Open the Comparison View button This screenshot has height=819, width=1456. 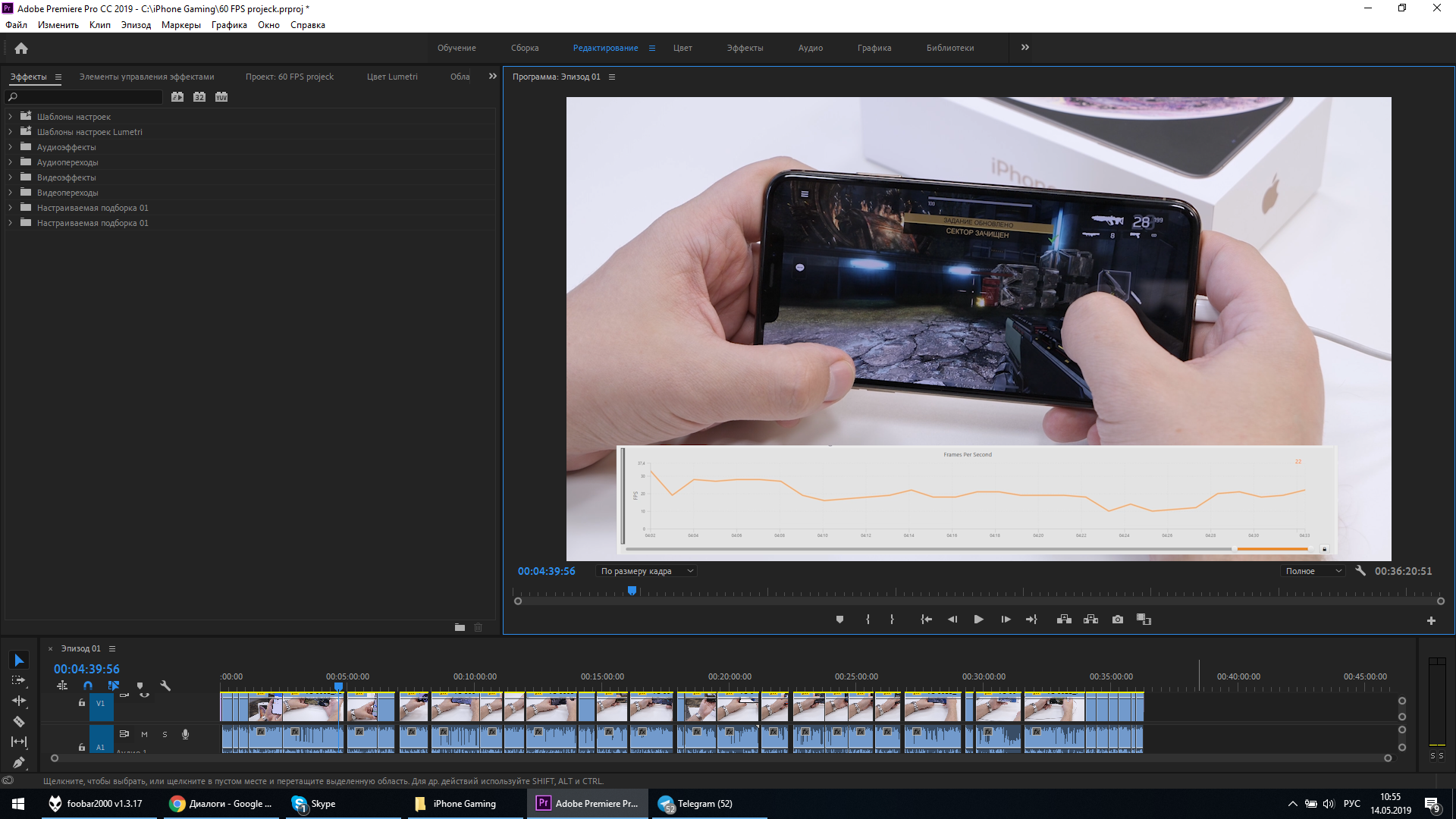click(x=1144, y=620)
